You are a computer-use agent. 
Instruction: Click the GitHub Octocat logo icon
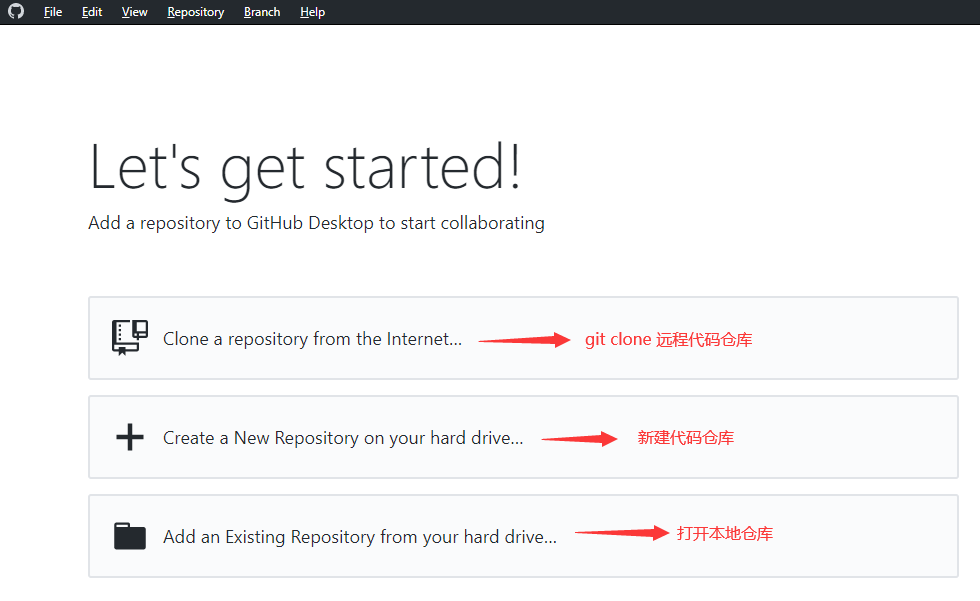[x=16, y=11]
